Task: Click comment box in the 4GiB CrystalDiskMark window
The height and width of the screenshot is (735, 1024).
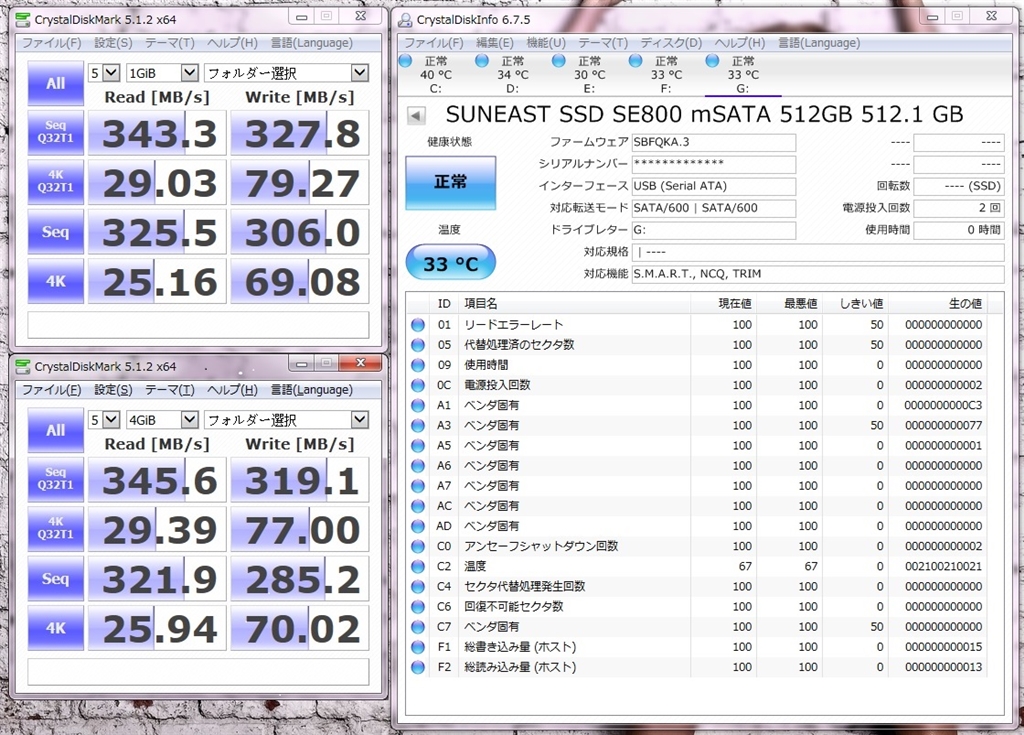Action: [198, 672]
